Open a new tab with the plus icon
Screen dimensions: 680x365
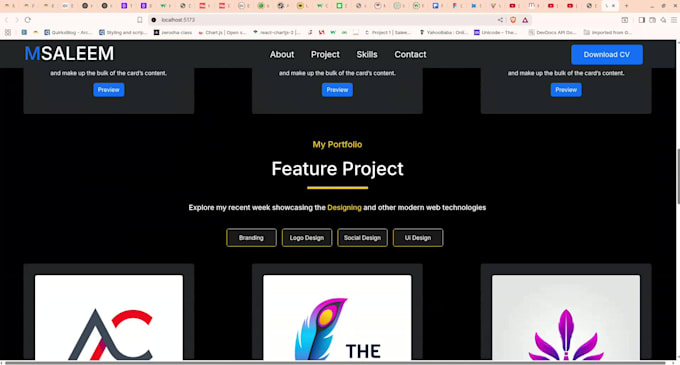[x=626, y=6]
